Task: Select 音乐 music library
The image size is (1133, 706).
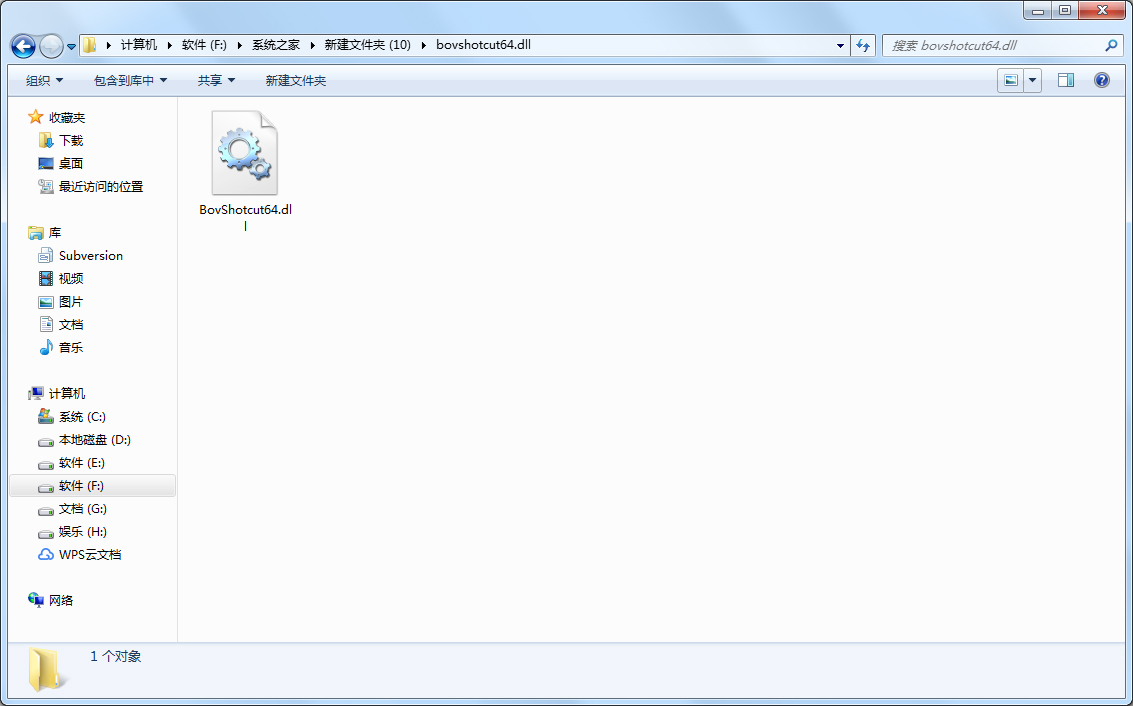Action: [70, 347]
